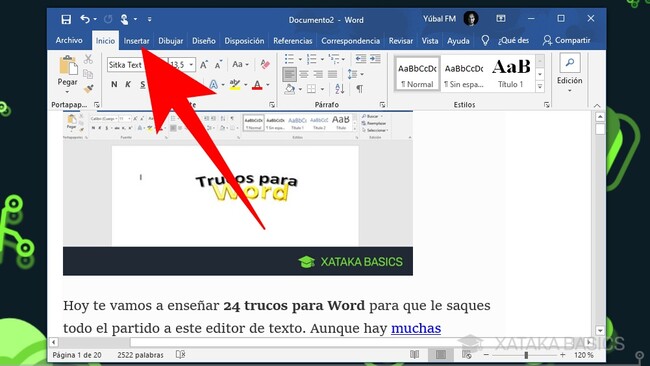This screenshot has width=650, height=366.
Task: Open Ribbon Display Options icon
Action: [501, 19]
